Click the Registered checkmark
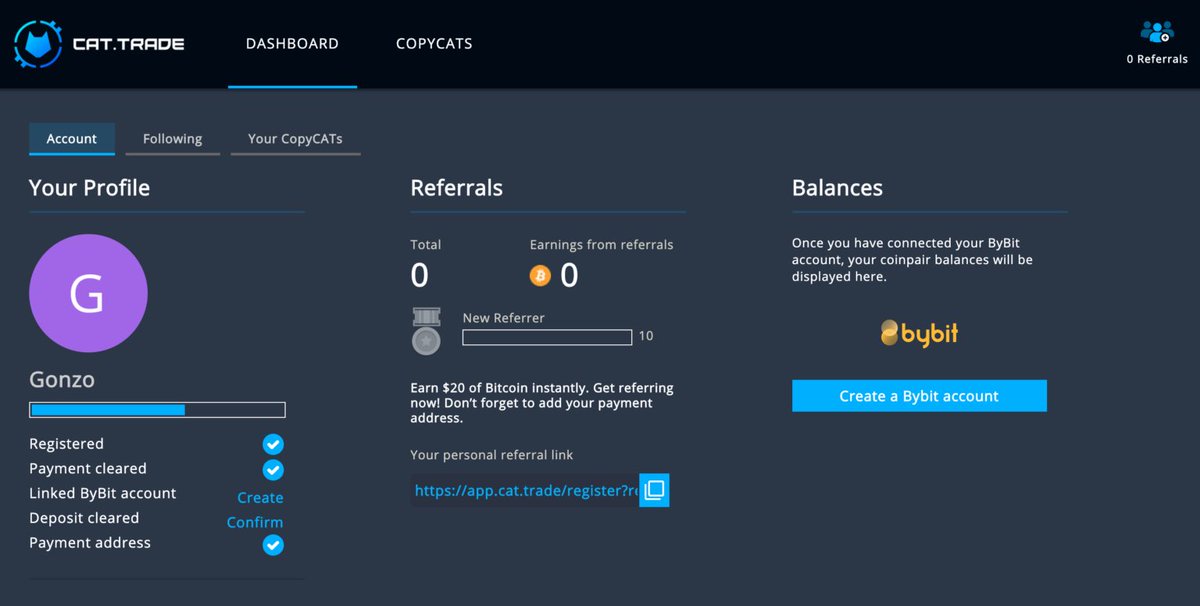This screenshot has height=606, width=1200. click(x=273, y=444)
